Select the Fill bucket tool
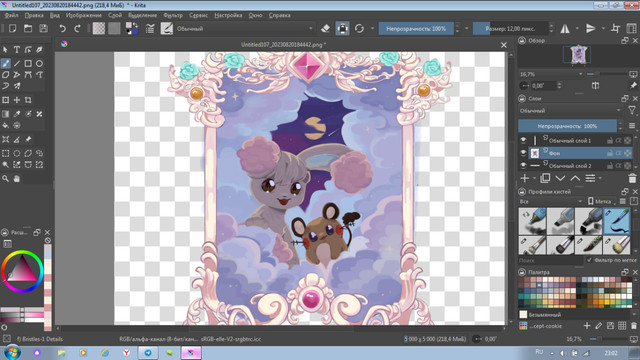The width and height of the screenshot is (640, 360). 5,125
